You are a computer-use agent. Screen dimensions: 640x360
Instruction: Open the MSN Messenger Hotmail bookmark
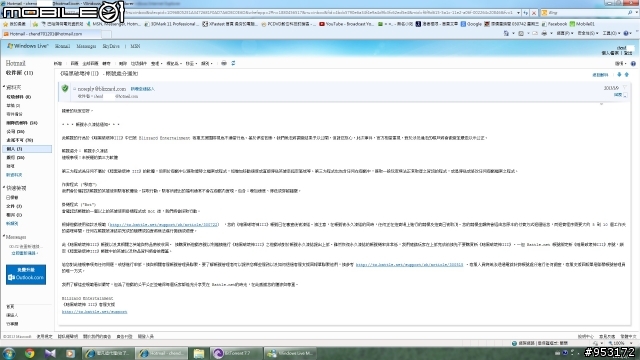pos(114,24)
